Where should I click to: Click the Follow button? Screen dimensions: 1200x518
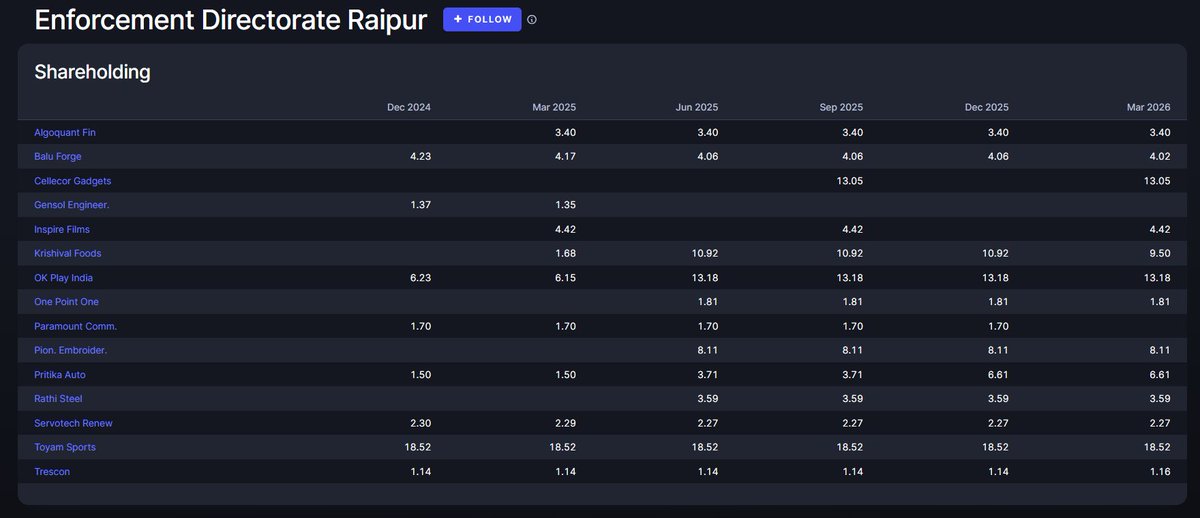482,19
